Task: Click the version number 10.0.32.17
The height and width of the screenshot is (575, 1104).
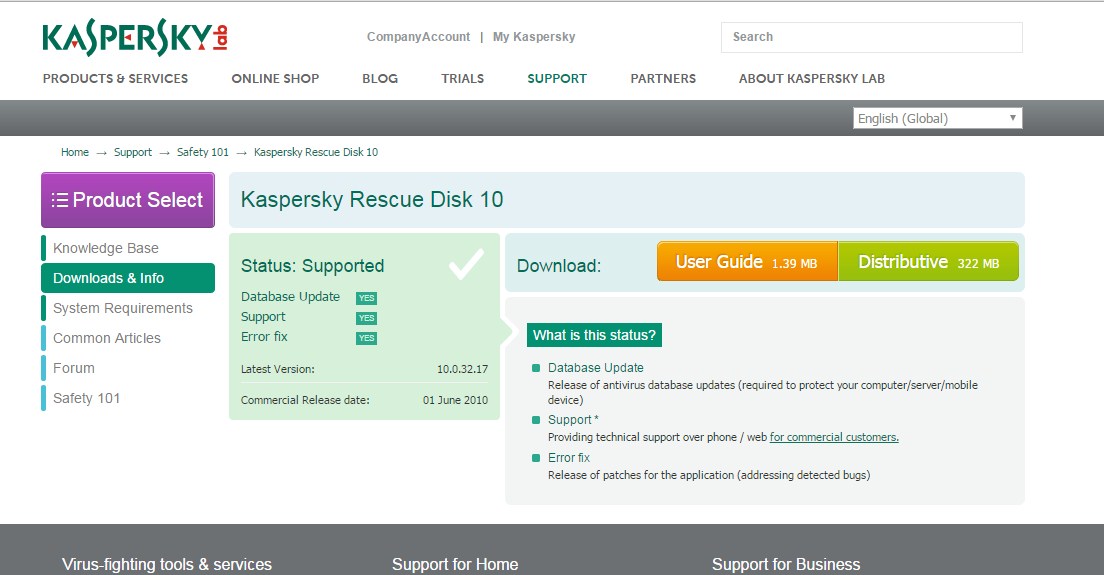Action: pos(463,369)
